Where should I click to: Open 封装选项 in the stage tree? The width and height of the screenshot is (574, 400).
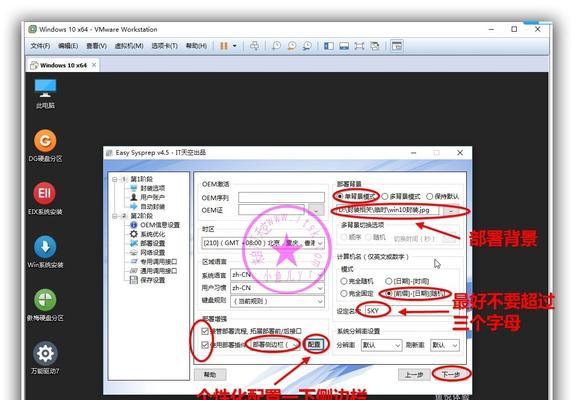(152, 188)
